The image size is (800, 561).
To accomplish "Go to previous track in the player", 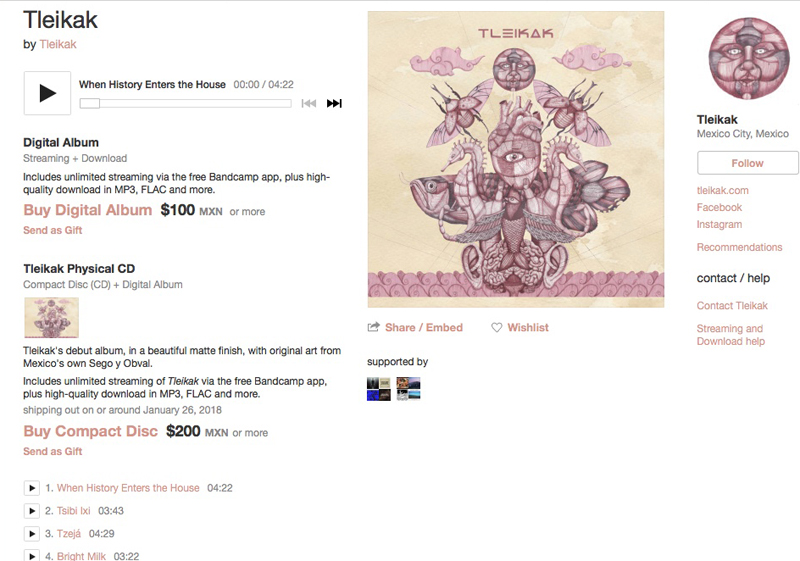I will pos(309,104).
